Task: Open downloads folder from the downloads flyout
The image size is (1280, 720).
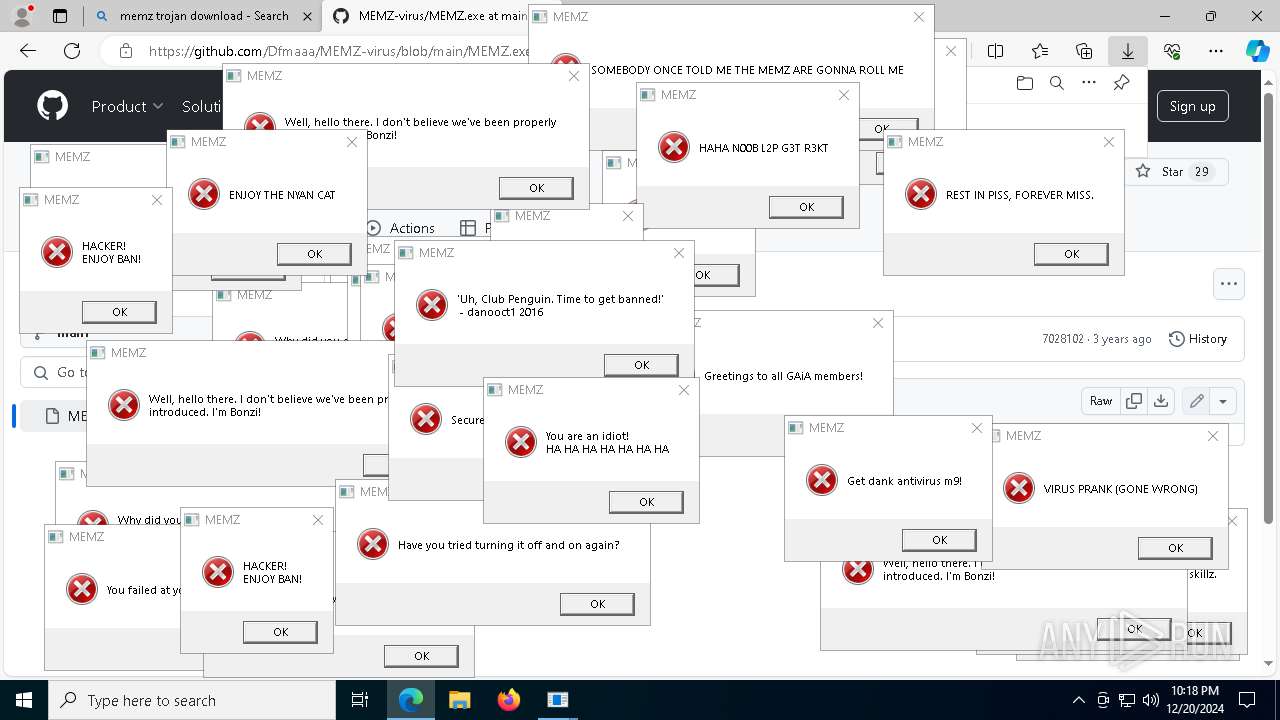Action: 1024,83
